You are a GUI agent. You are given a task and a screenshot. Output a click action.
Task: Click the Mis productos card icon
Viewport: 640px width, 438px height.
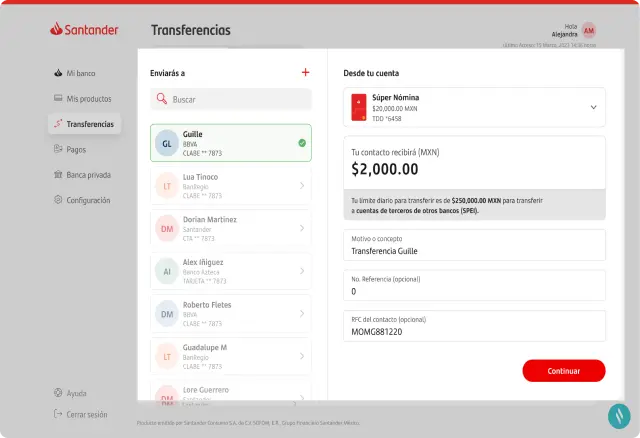pos(58,98)
